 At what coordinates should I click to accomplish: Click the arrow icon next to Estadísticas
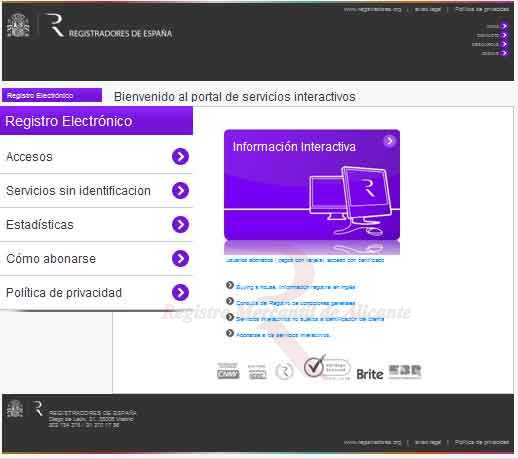click(x=180, y=224)
